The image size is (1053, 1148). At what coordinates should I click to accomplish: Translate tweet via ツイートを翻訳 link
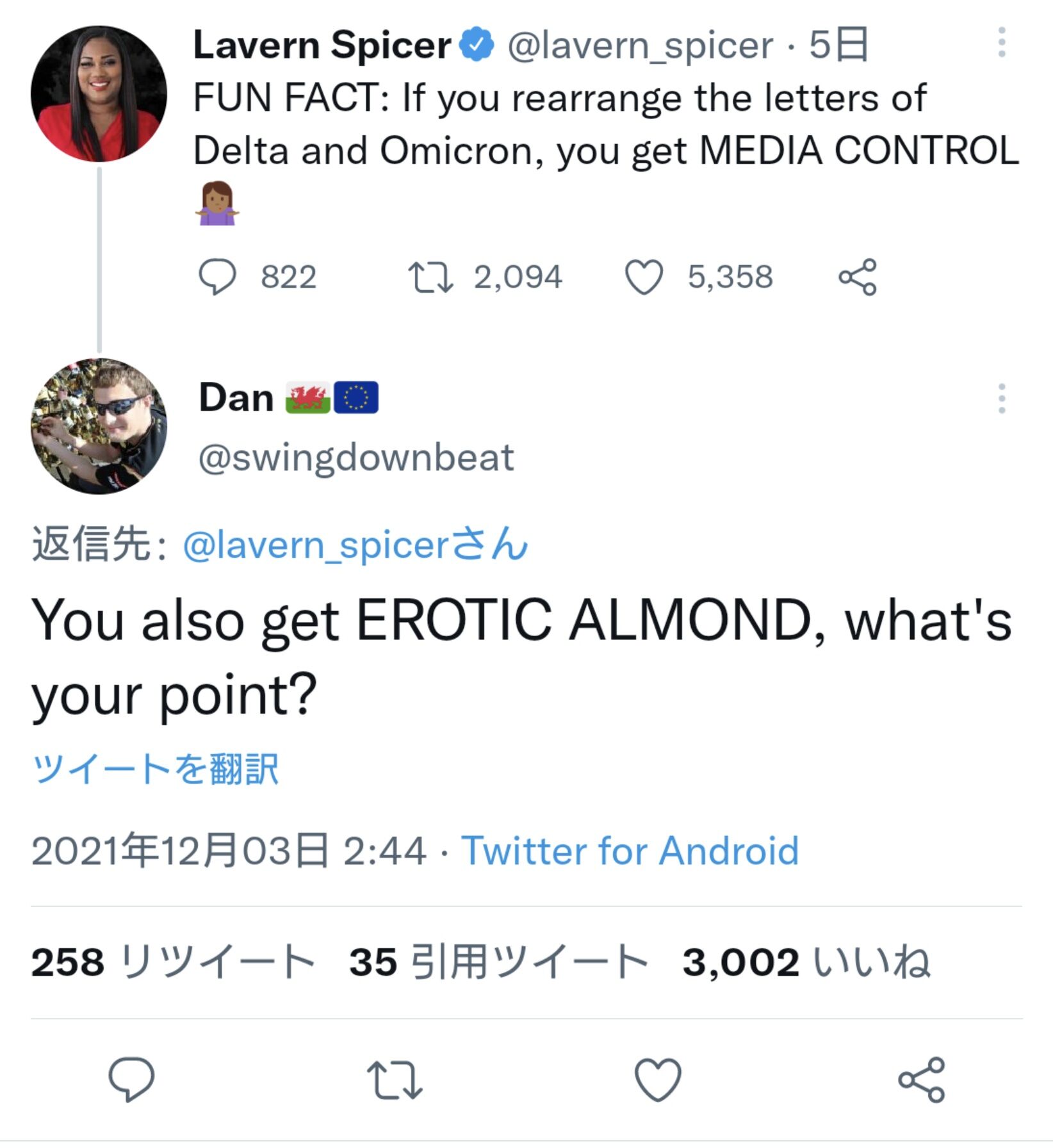(155, 768)
